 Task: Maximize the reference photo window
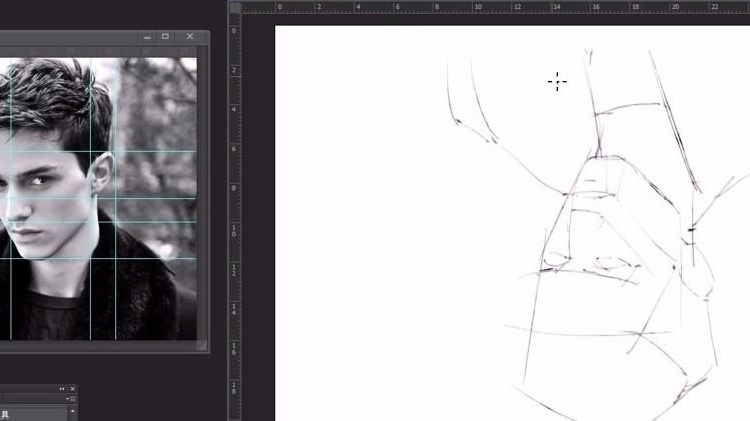coord(165,36)
